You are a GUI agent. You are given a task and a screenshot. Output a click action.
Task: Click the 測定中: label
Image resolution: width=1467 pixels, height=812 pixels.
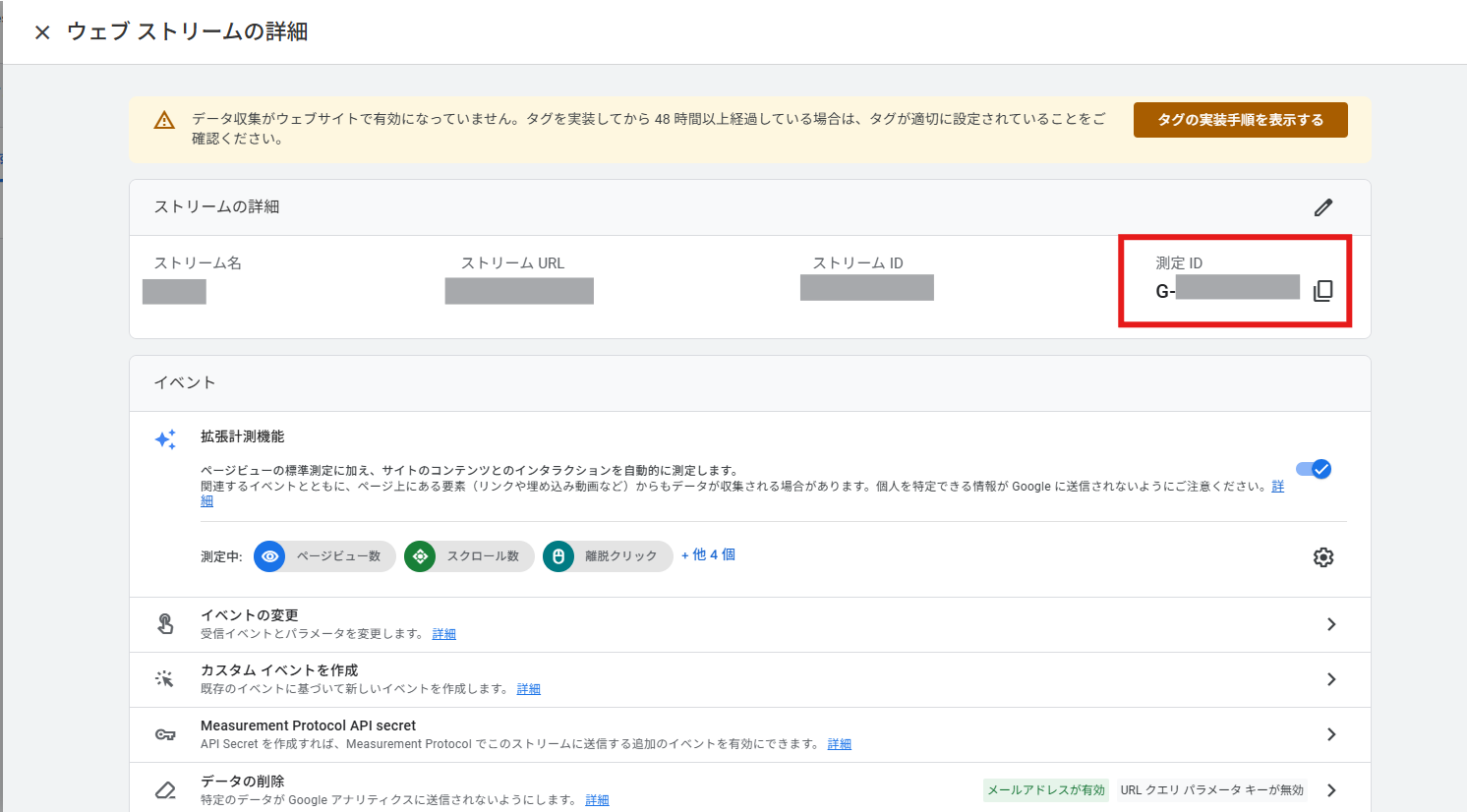(x=221, y=556)
